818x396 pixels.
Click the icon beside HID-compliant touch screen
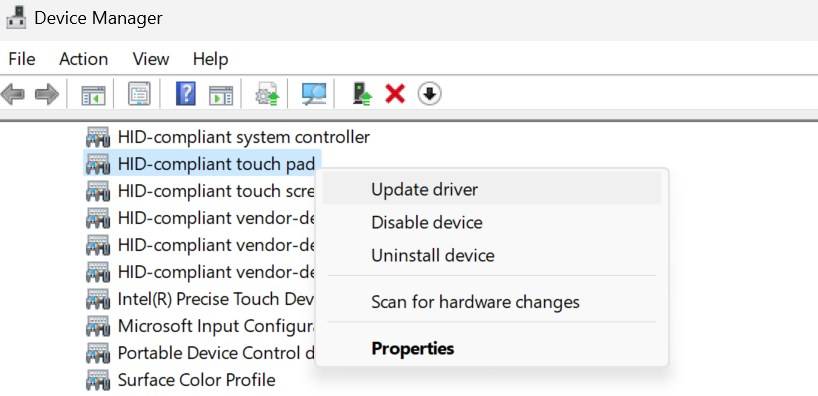pos(98,191)
